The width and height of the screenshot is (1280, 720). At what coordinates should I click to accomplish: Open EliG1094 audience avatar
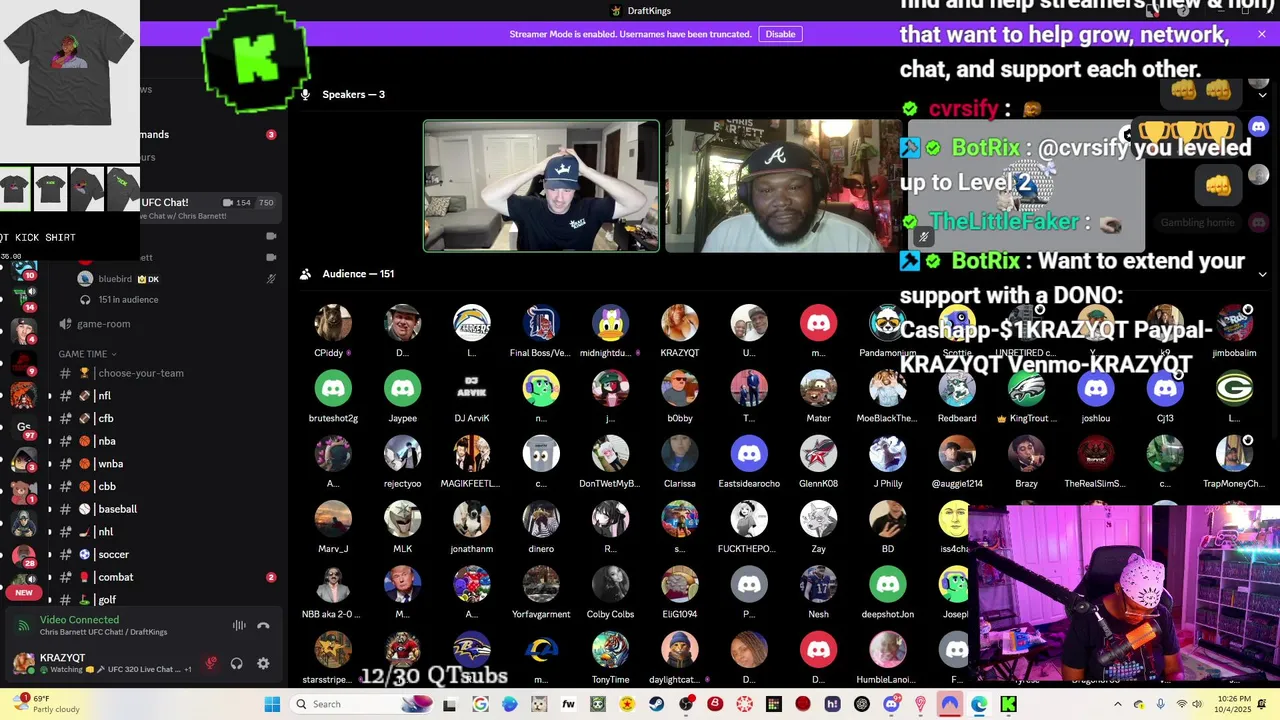click(x=680, y=584)
